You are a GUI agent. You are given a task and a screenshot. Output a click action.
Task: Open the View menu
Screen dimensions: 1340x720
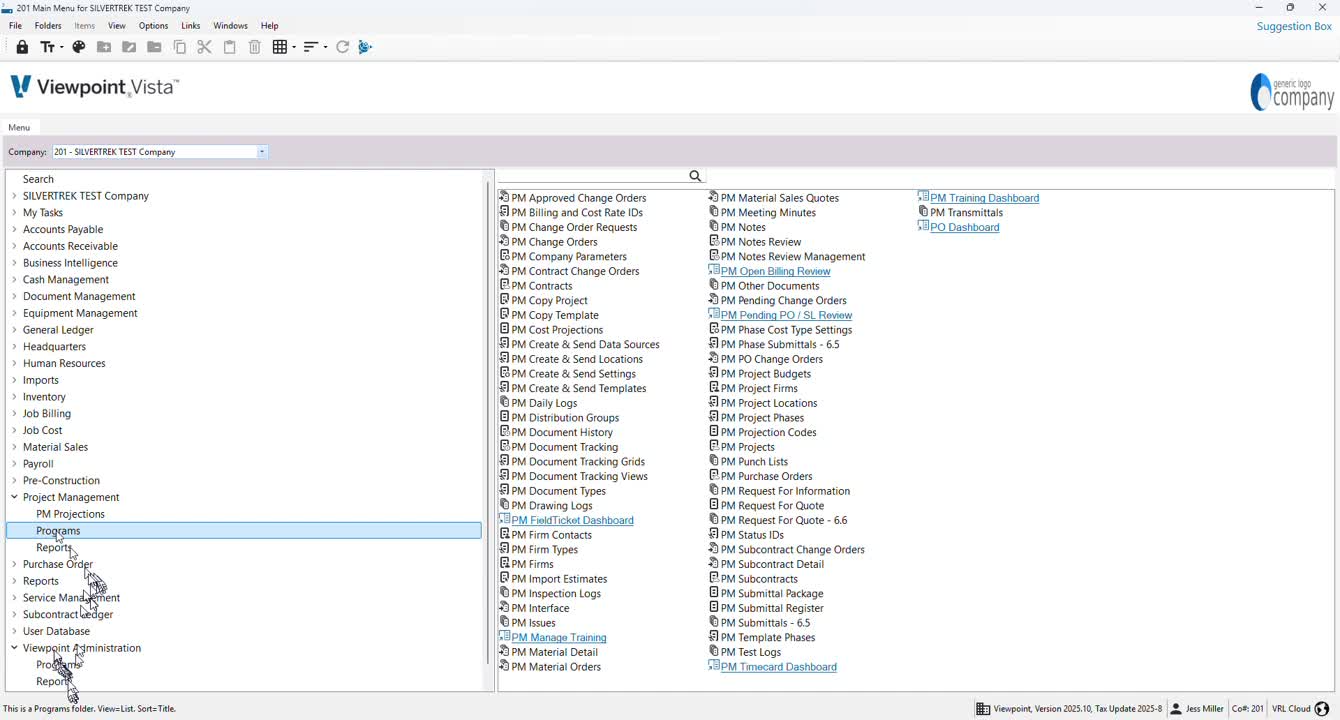pyautogui.click(x=117, y=26)
